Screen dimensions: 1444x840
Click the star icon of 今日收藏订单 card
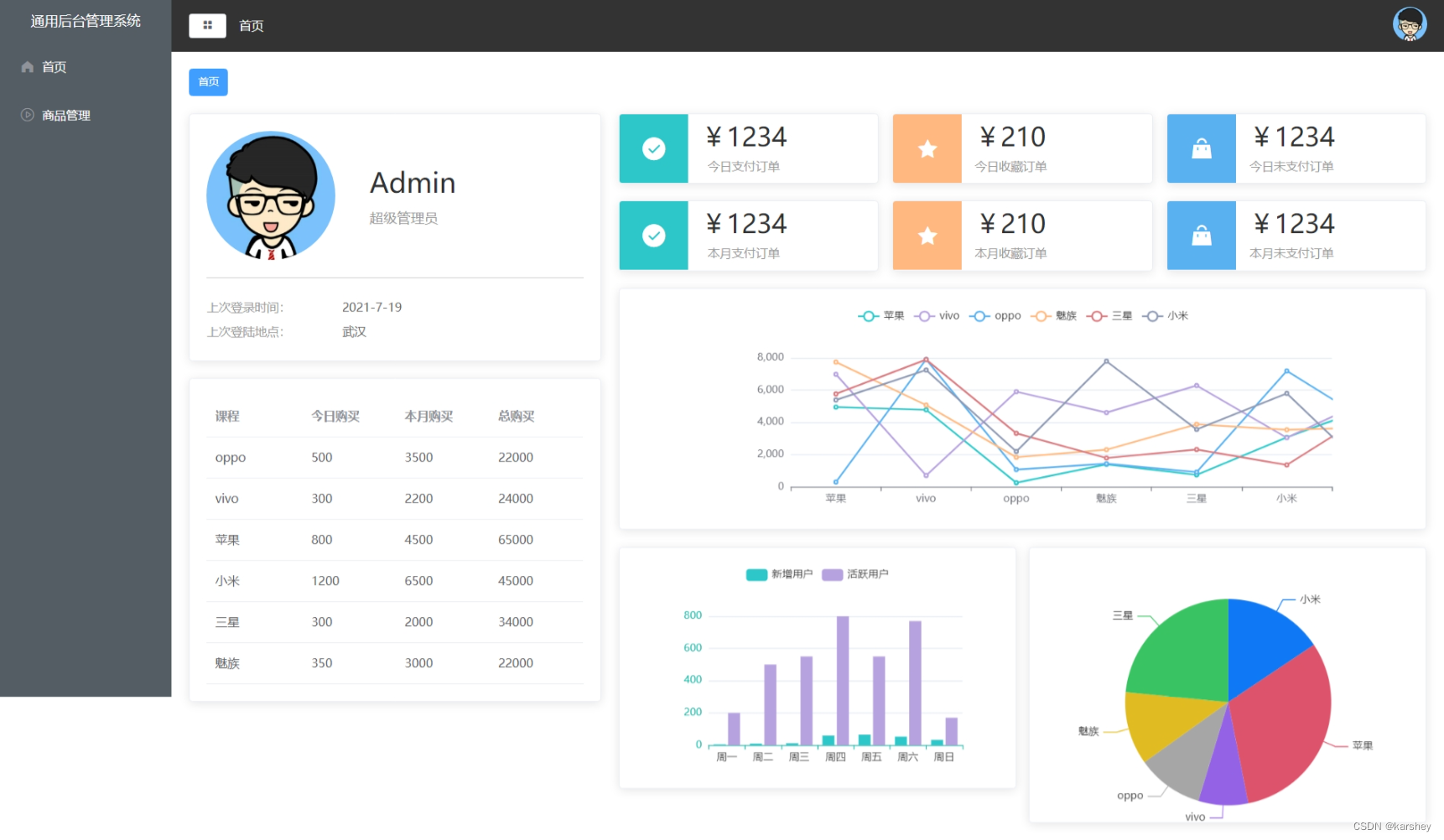pyautogui.click(x=927, y=148)
